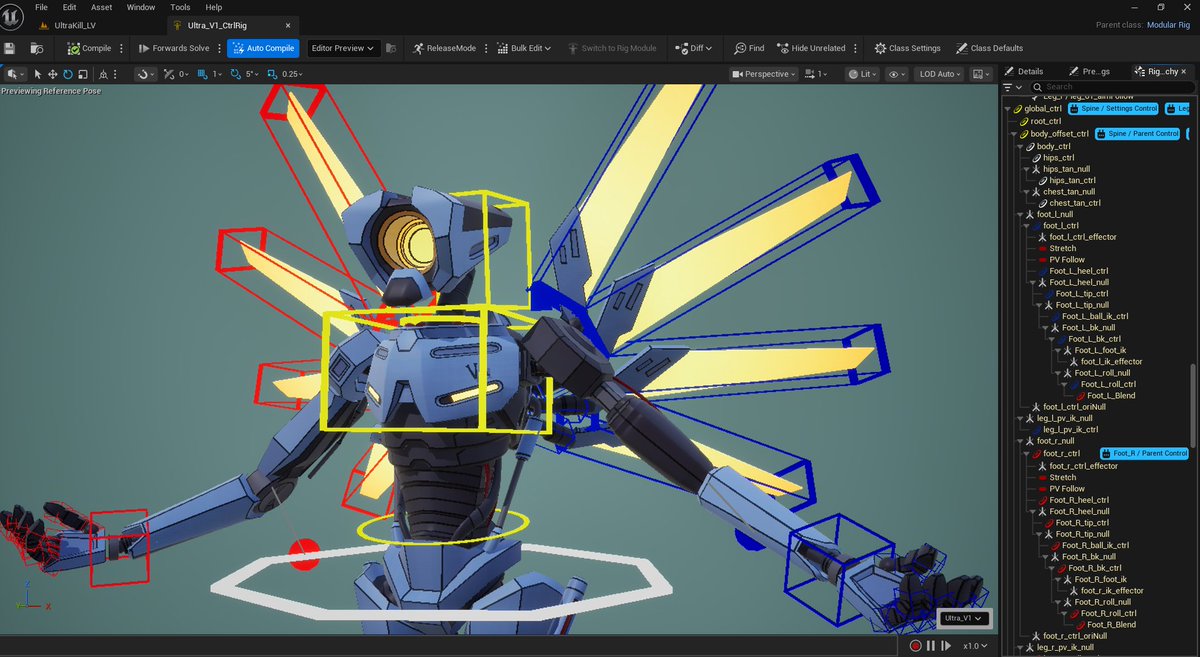Open Class Defaults
1200x657 pixels.
point(989,48)
